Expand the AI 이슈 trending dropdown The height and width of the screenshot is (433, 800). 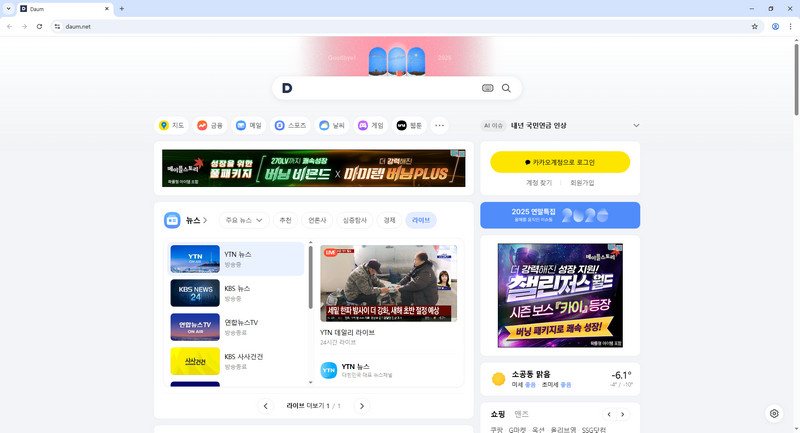coord(636,125)
